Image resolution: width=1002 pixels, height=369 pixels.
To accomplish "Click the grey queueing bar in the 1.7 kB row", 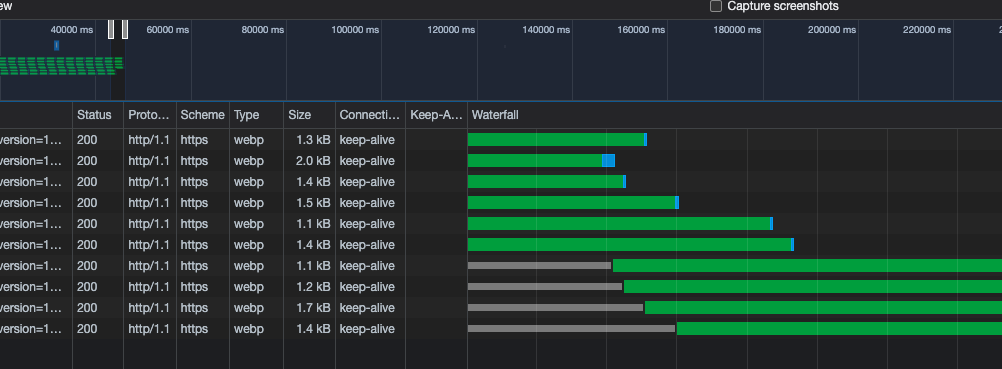I will pyautogui.click(x=555, y=308).
